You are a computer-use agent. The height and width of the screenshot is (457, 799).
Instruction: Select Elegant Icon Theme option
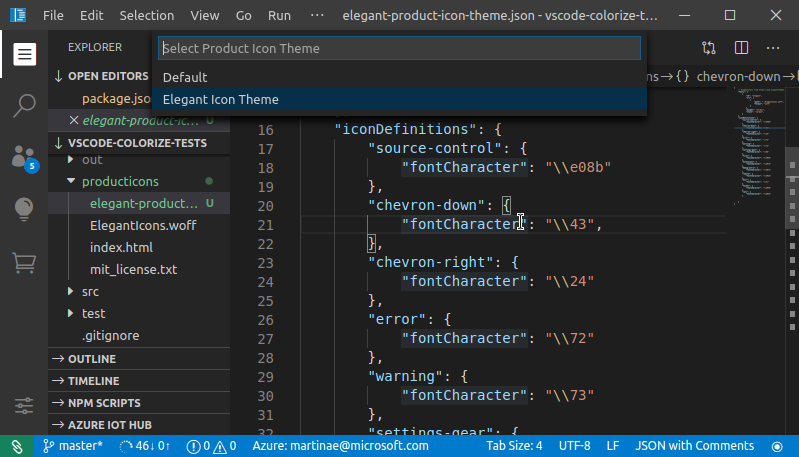(x=221, y=99)
